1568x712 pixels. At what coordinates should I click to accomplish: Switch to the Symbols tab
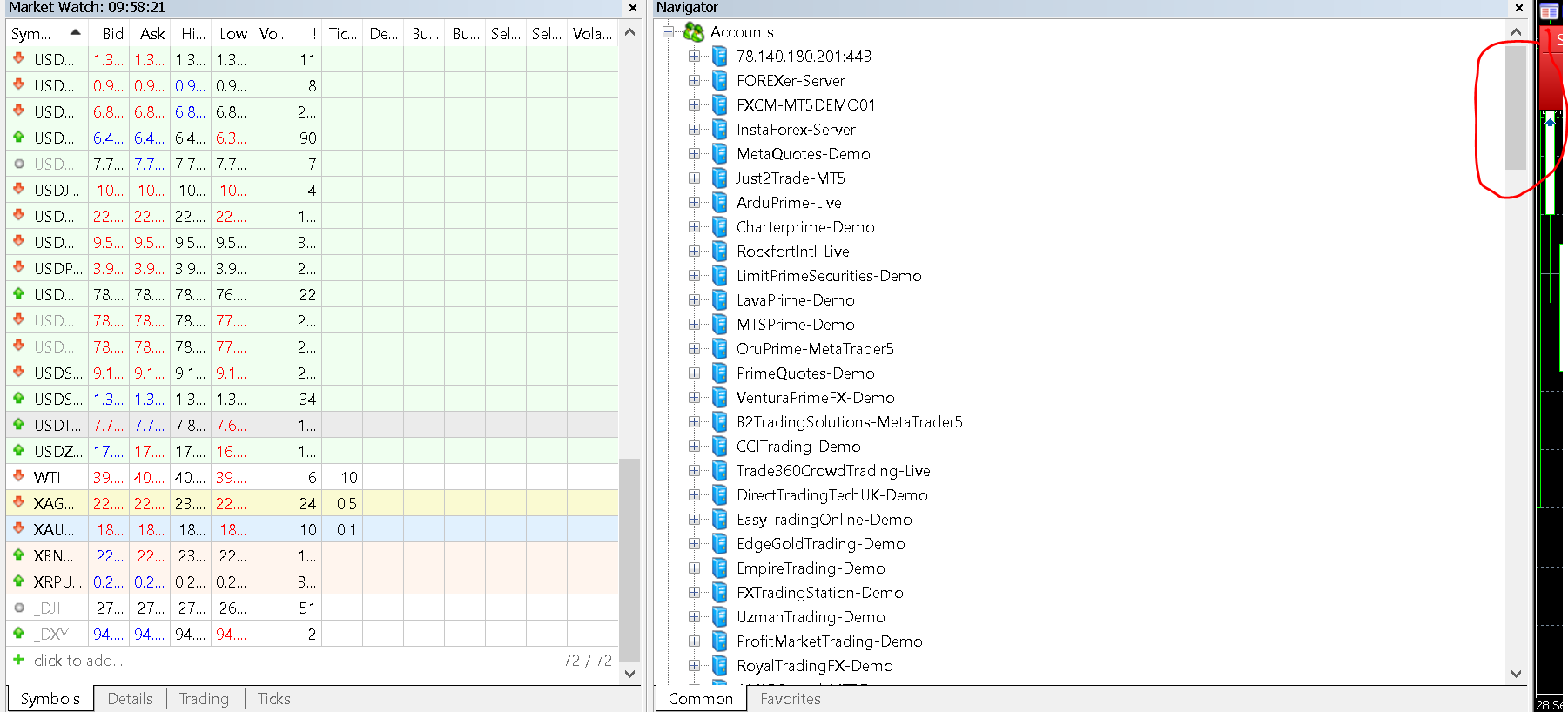coord(50,699)
